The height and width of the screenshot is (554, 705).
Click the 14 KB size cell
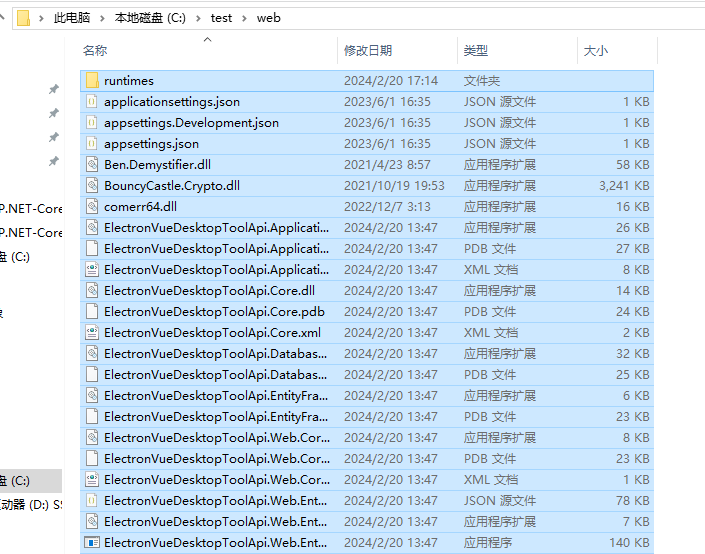[x=633, y=290]
